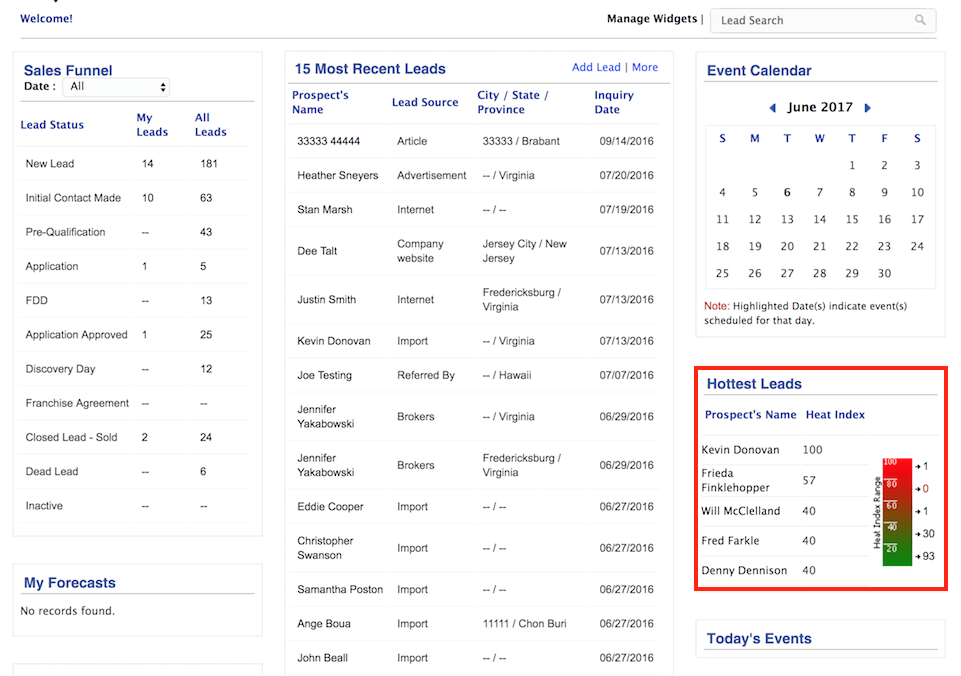This screenshot has width=961, height=676.
Task: Sort leads by Prospect's Name column
Action: click(320, 102)
